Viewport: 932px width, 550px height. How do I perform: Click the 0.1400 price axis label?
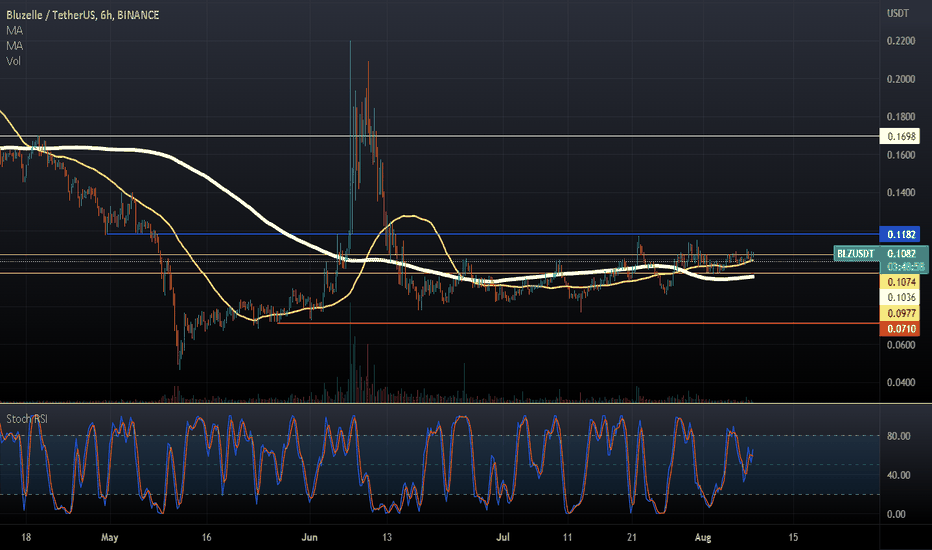click(x=900, y=192)
